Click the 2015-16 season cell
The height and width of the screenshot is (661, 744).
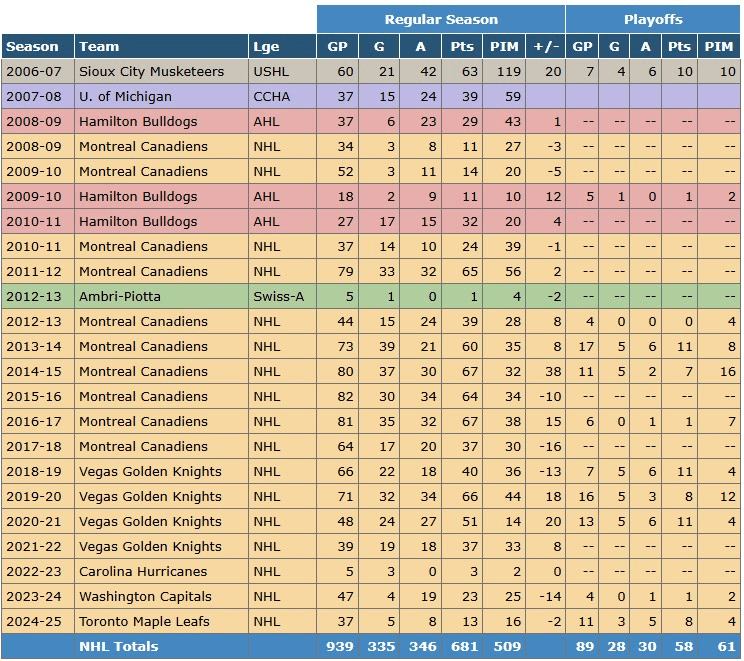click(37, 397)
